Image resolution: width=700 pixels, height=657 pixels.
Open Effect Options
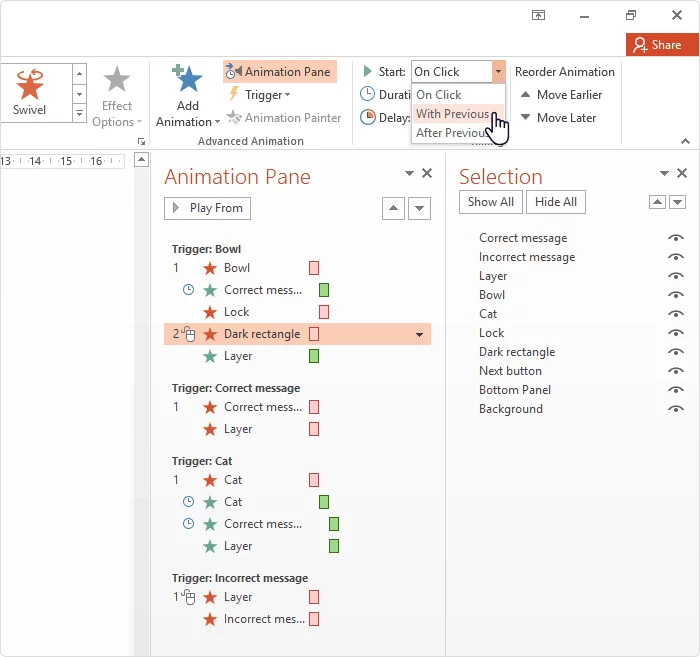(x=117, y=96)
